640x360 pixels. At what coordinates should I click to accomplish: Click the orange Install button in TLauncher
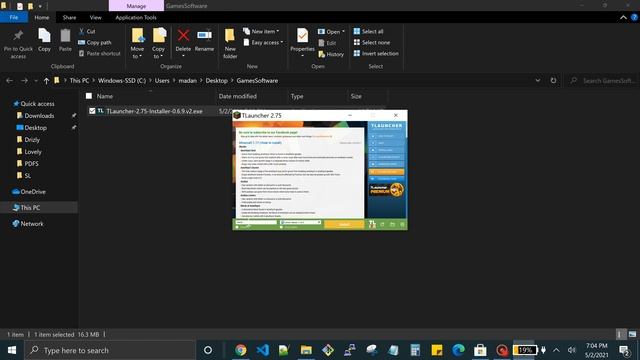[344, 224]
